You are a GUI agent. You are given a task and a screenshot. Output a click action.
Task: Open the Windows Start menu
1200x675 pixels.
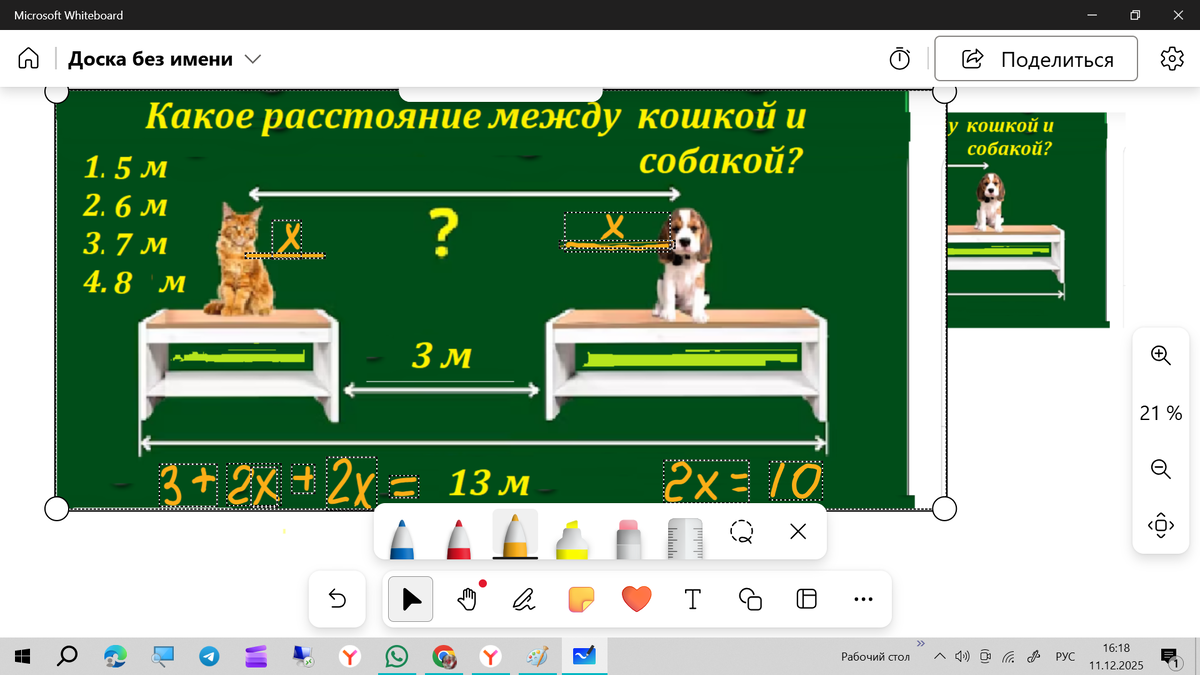click(20, 656)
